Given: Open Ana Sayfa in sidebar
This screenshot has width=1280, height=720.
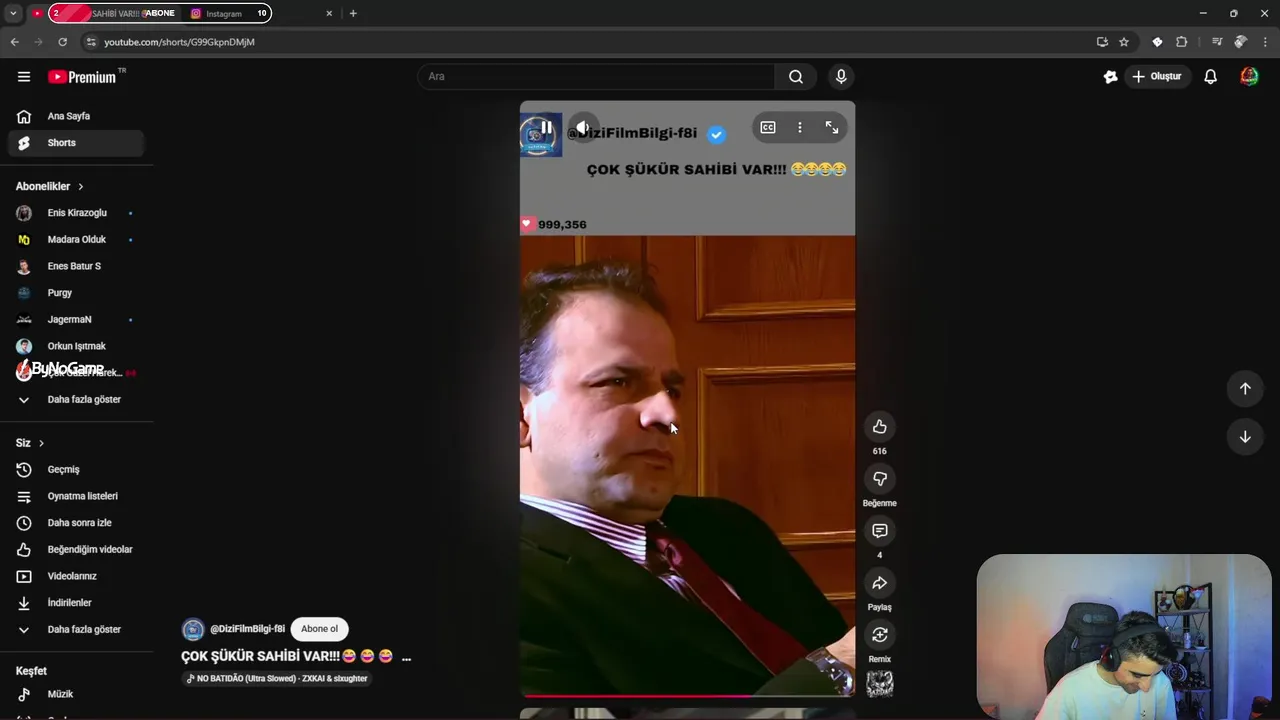Looking at the screenshot, I should [x=76, y=116].
